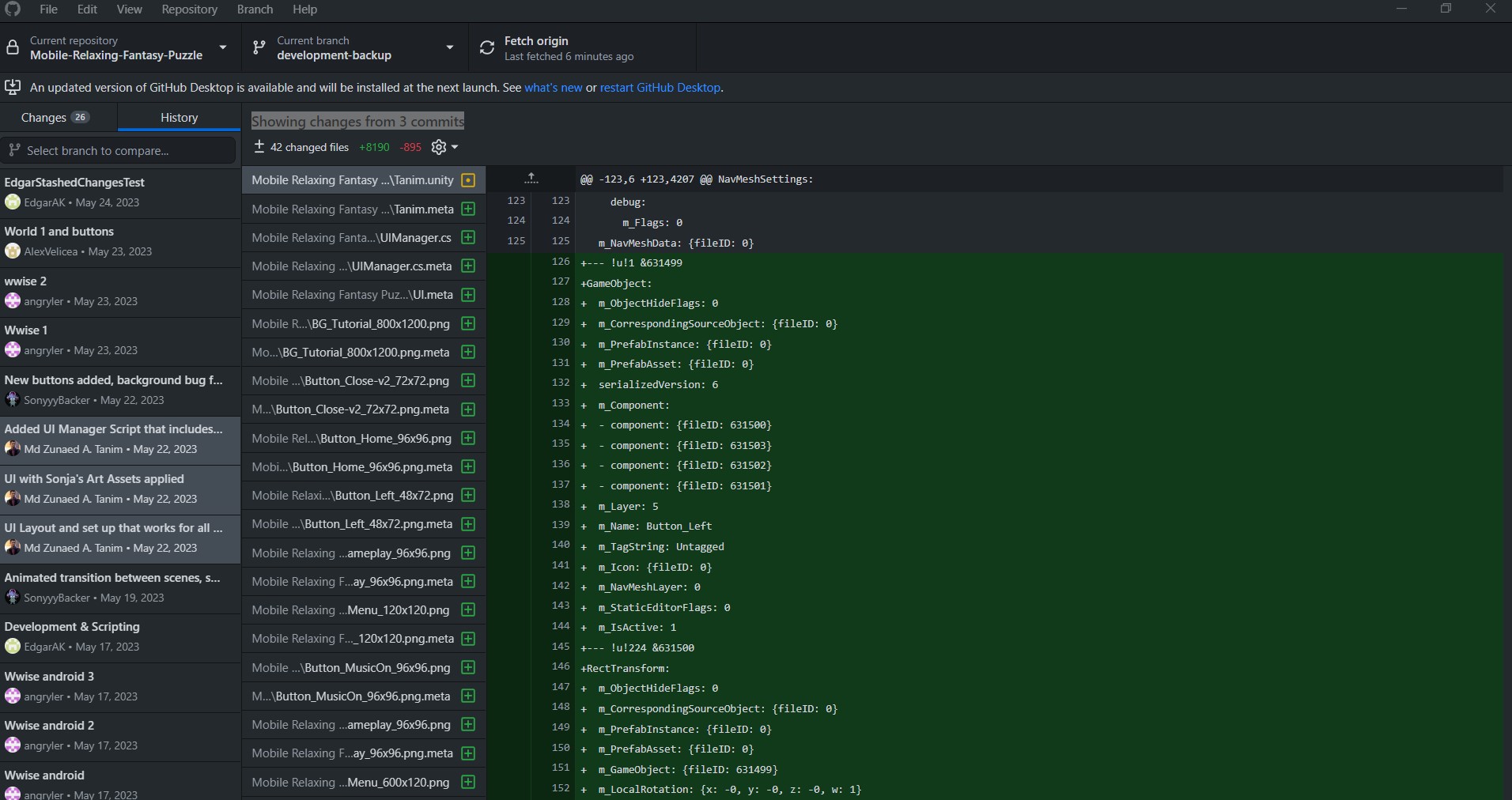Select the UI Layout and set up commit

(x=120, y=538)
